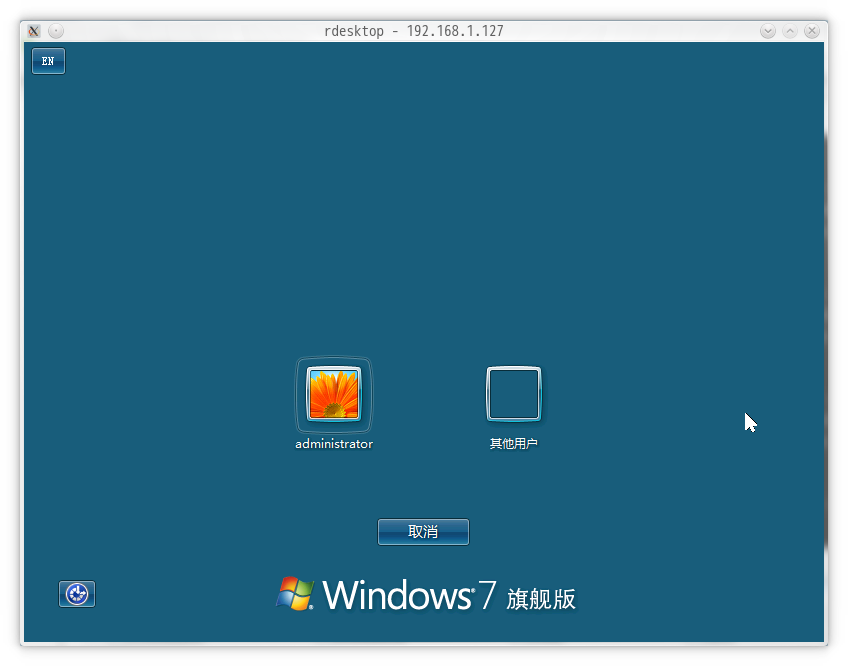Close the rdesktop window

[812, 31]
